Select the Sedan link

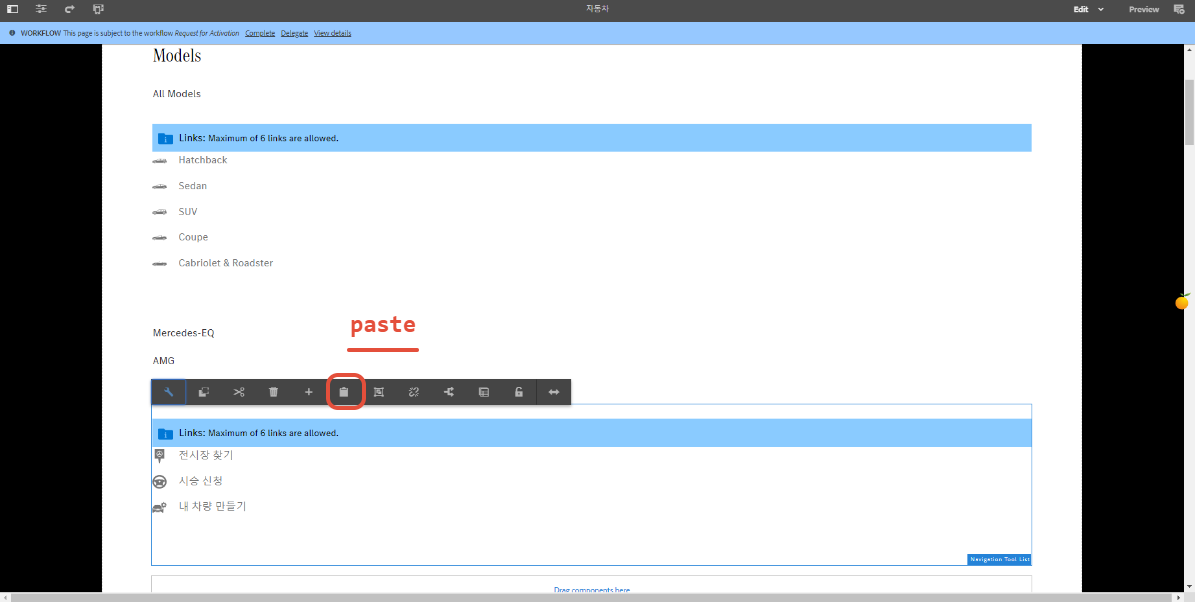click(193, 186)
